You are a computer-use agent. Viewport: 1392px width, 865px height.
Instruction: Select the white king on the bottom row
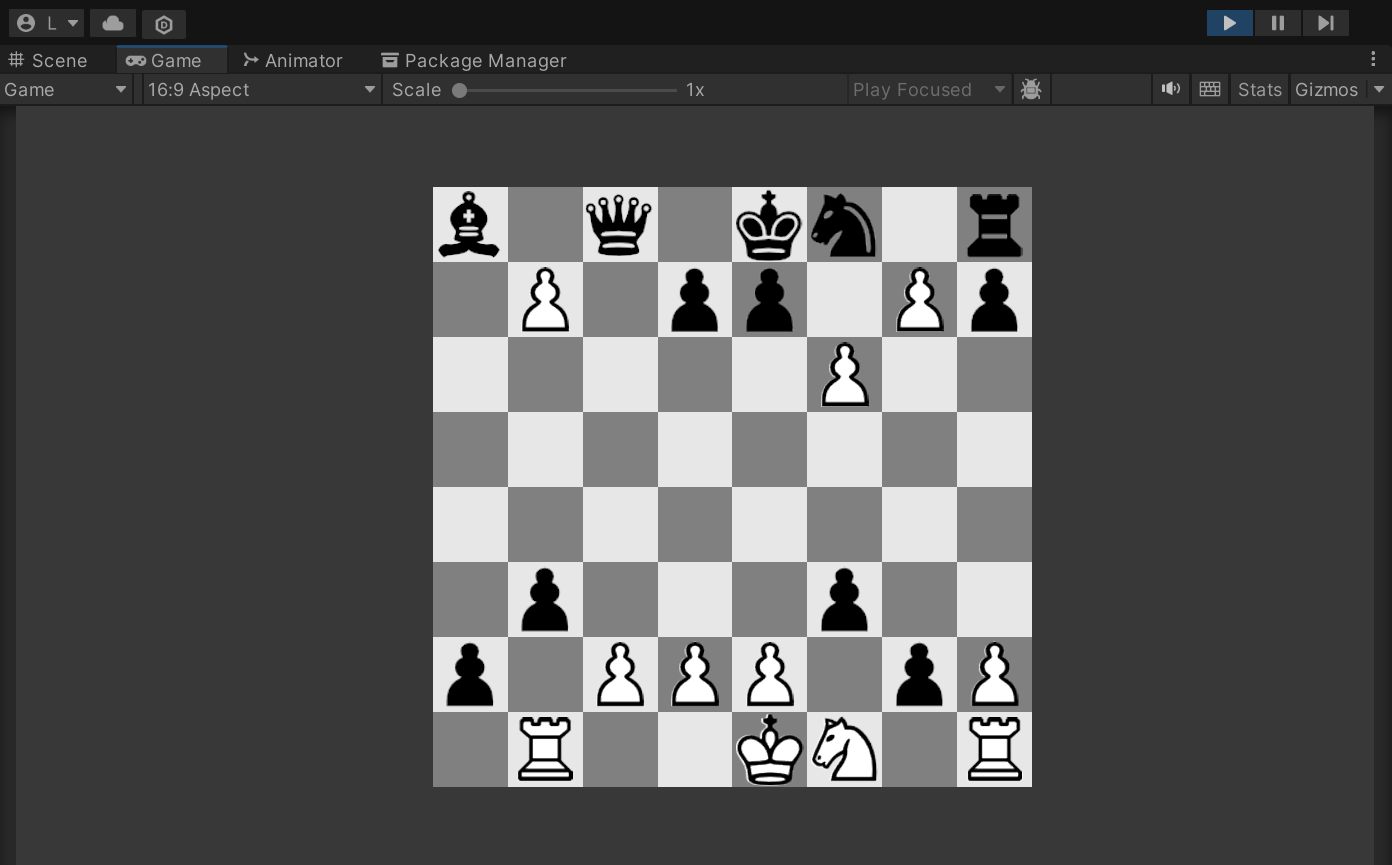tap(769, 750)
